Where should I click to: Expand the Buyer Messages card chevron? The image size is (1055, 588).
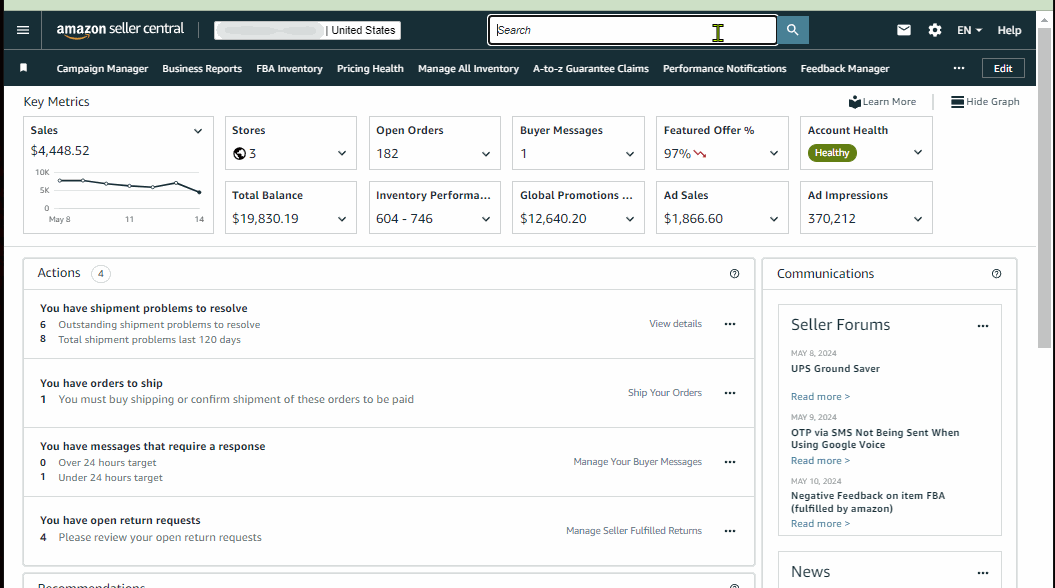(x=630, y=154)
